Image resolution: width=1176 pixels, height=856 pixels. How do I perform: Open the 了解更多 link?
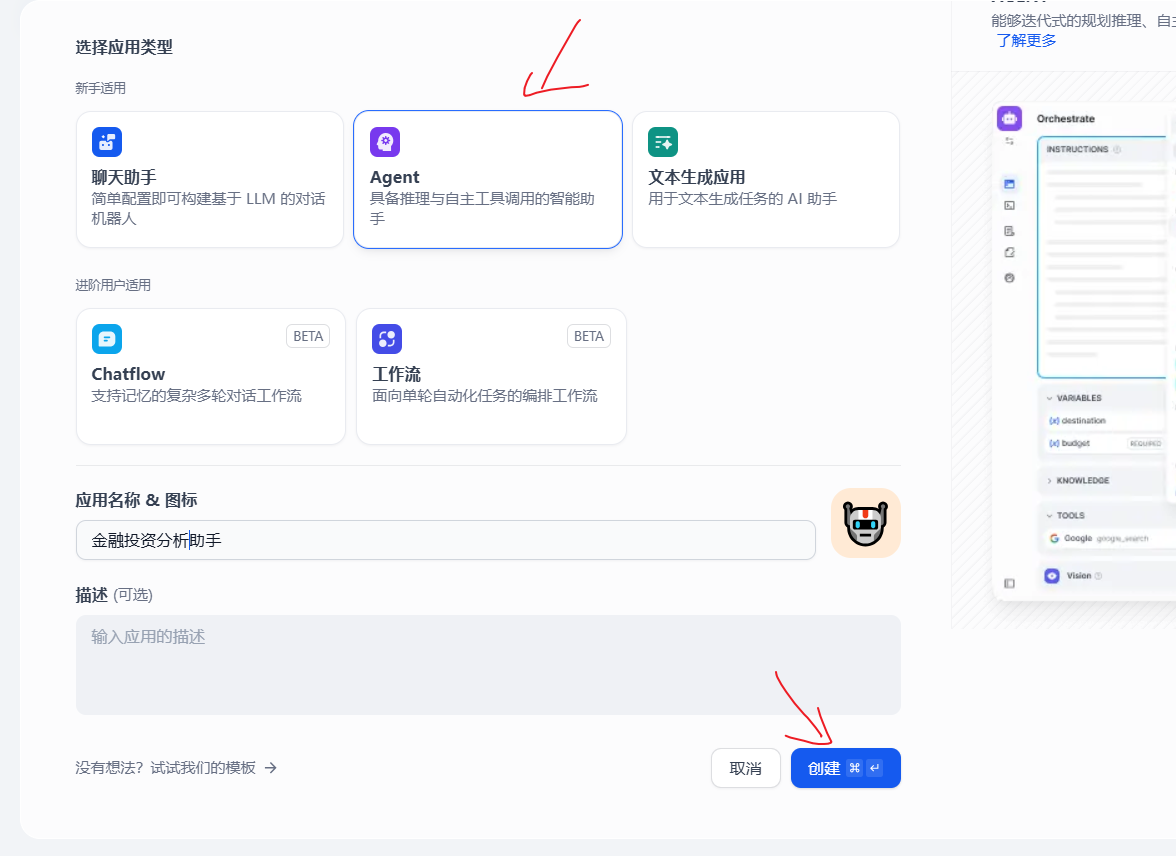coord(1026,41)
